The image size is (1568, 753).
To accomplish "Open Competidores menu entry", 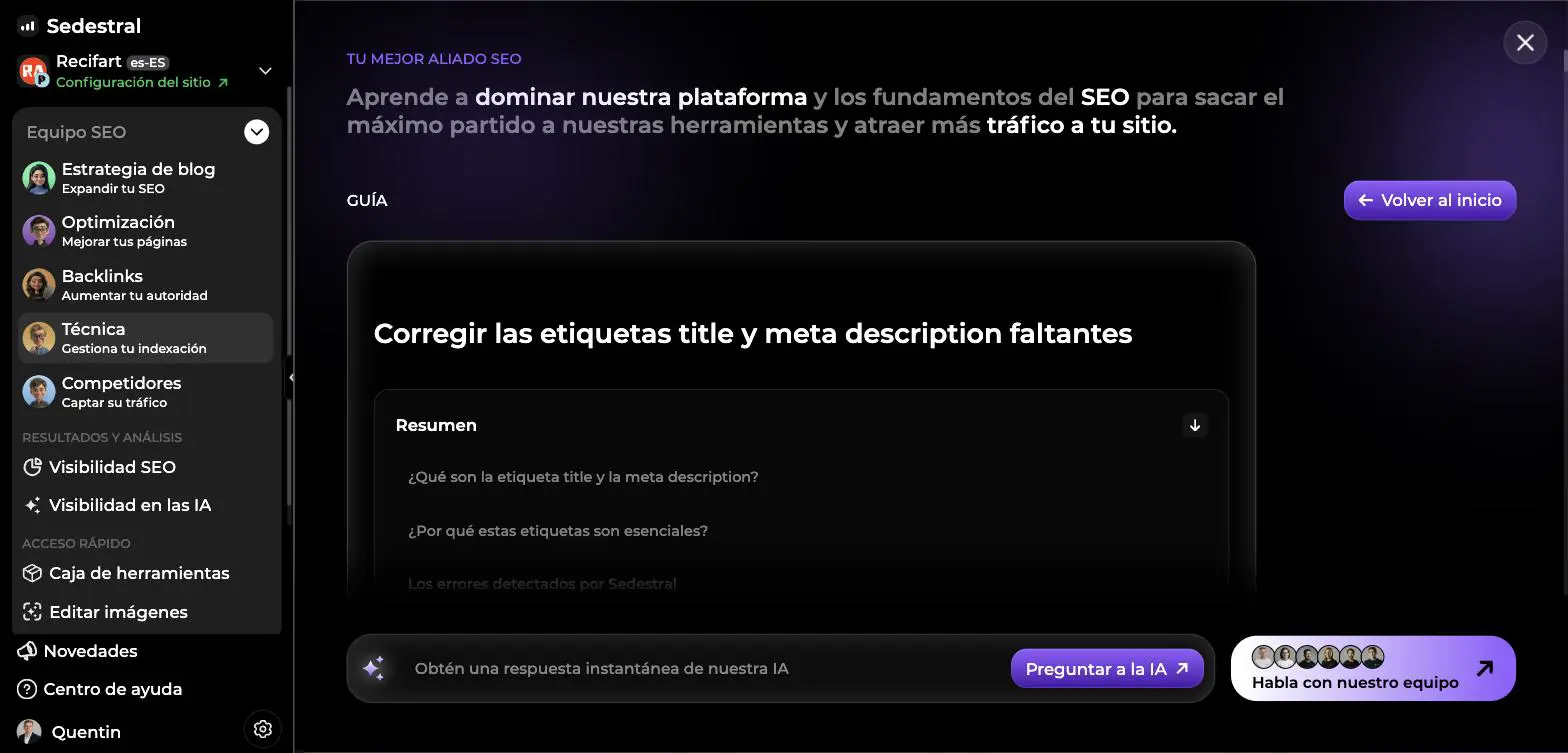I will [x=146, y=392].
